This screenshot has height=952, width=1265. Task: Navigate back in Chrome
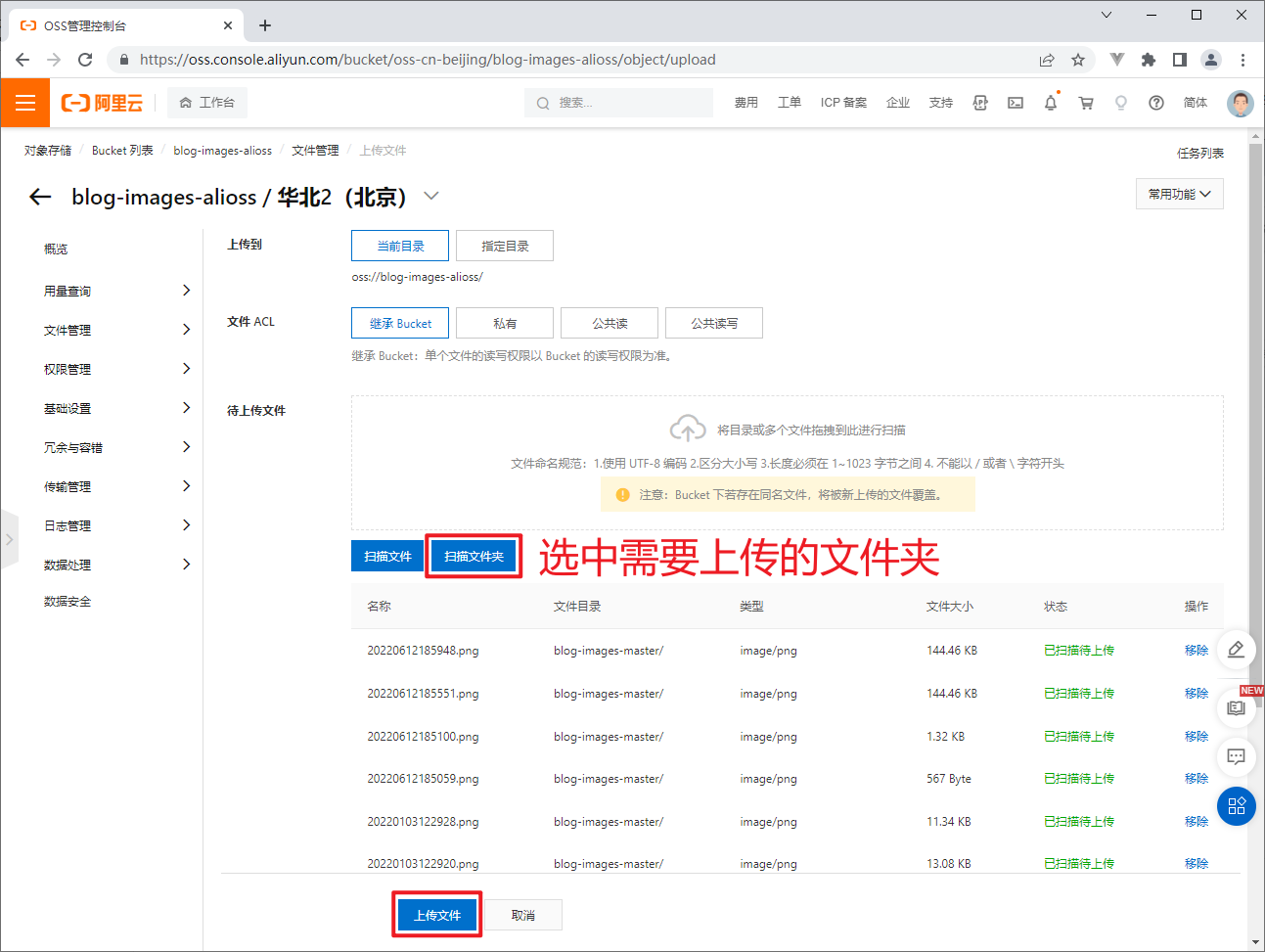[x=23, y=60]
